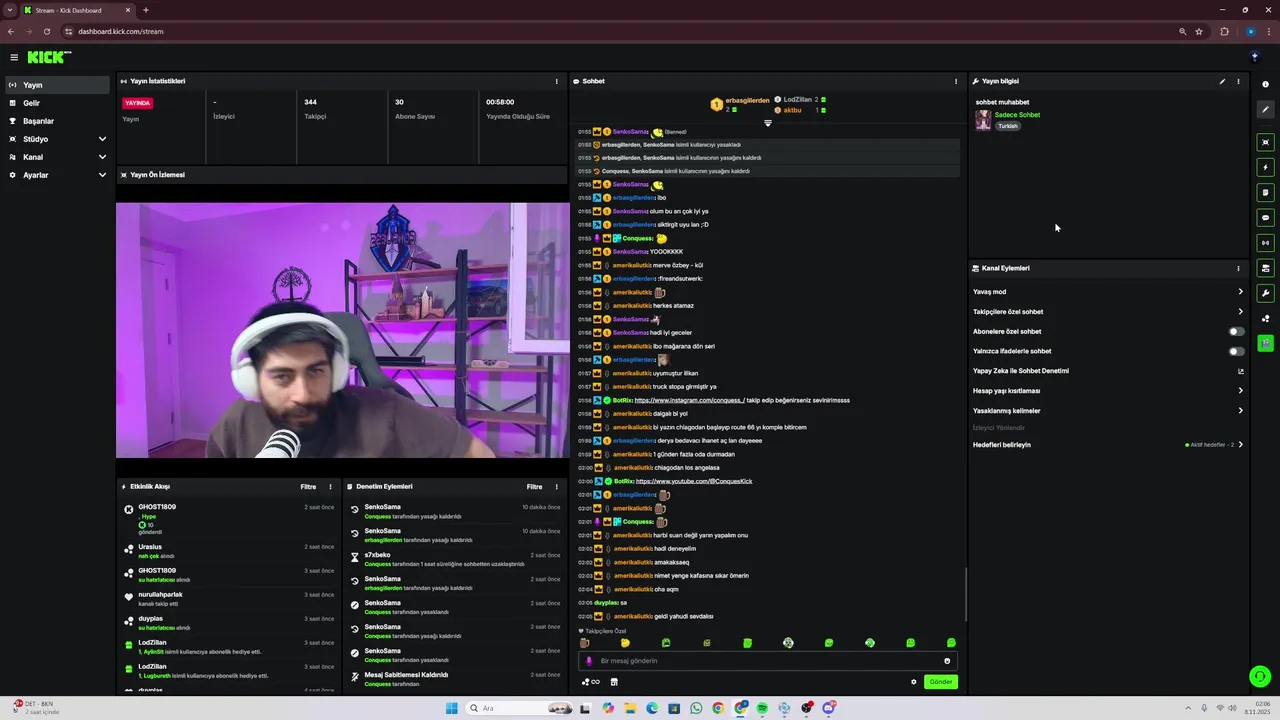Open emoji picker in chat input
Viewport: 1280px width, 720px height.
[947, 661]
